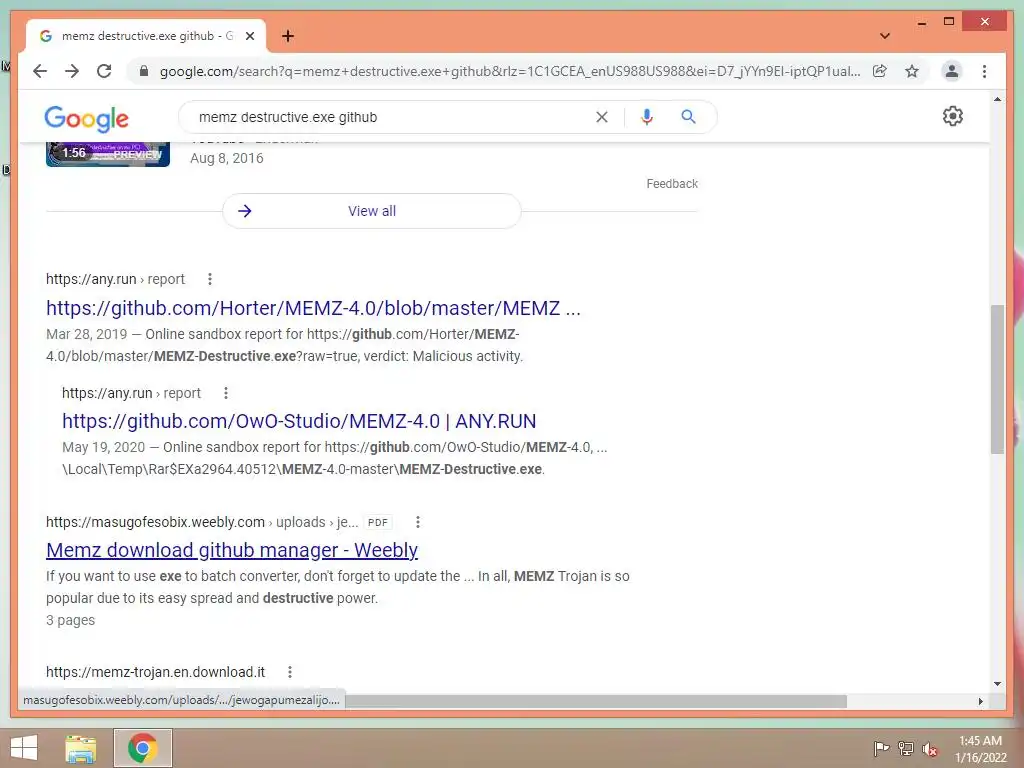Open options for the weebly.com result
This screenshot has height=768, width=1024.
(x=418, y=522)
